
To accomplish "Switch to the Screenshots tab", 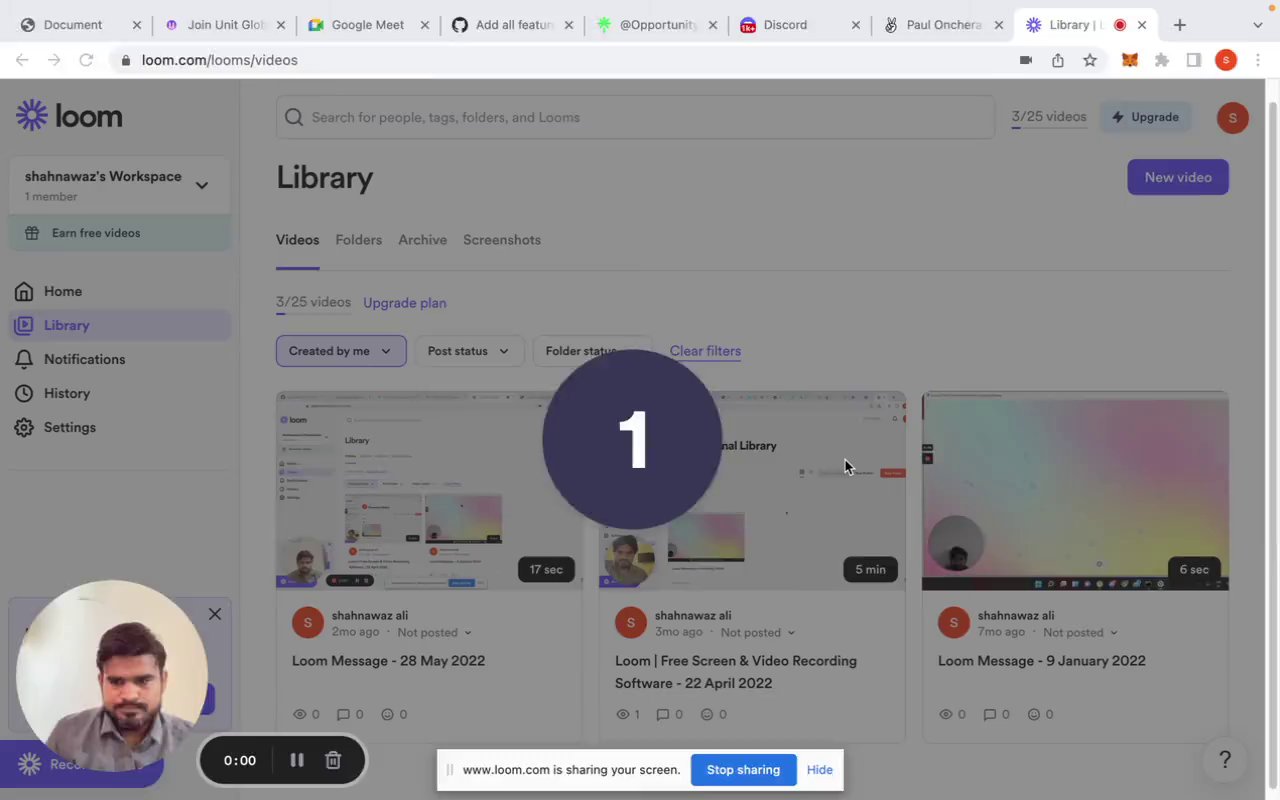I will click(x=501, y=240).
